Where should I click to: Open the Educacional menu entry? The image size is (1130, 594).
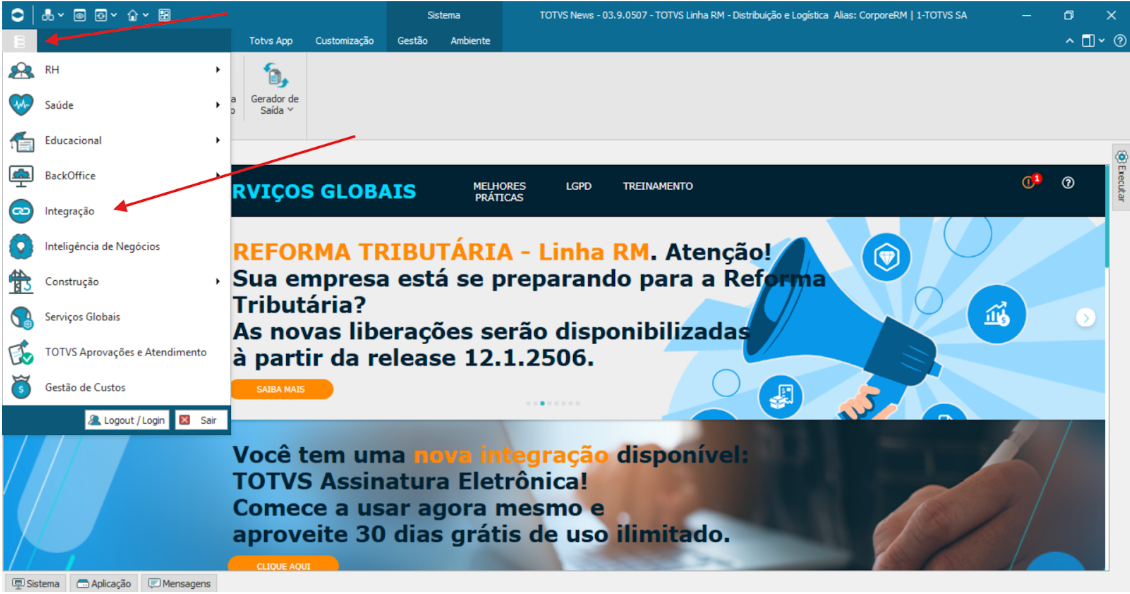116,141
